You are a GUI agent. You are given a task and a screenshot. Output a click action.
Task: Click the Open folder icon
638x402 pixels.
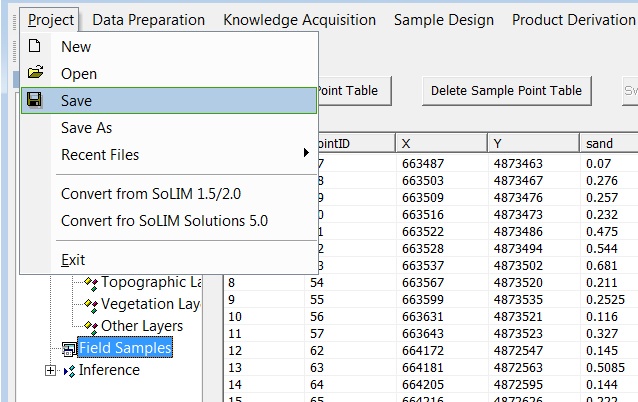(35, 72)
